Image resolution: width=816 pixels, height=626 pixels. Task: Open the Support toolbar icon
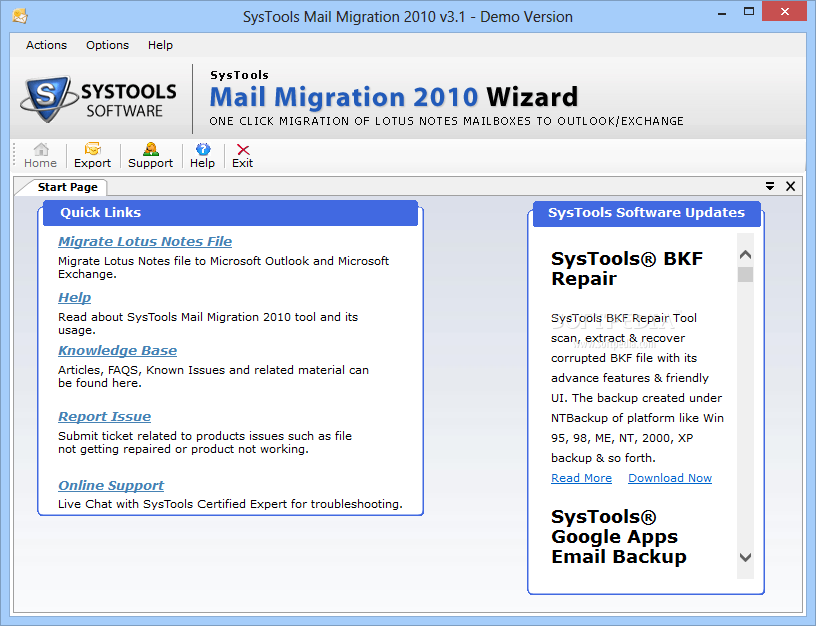tap(150, 149)
